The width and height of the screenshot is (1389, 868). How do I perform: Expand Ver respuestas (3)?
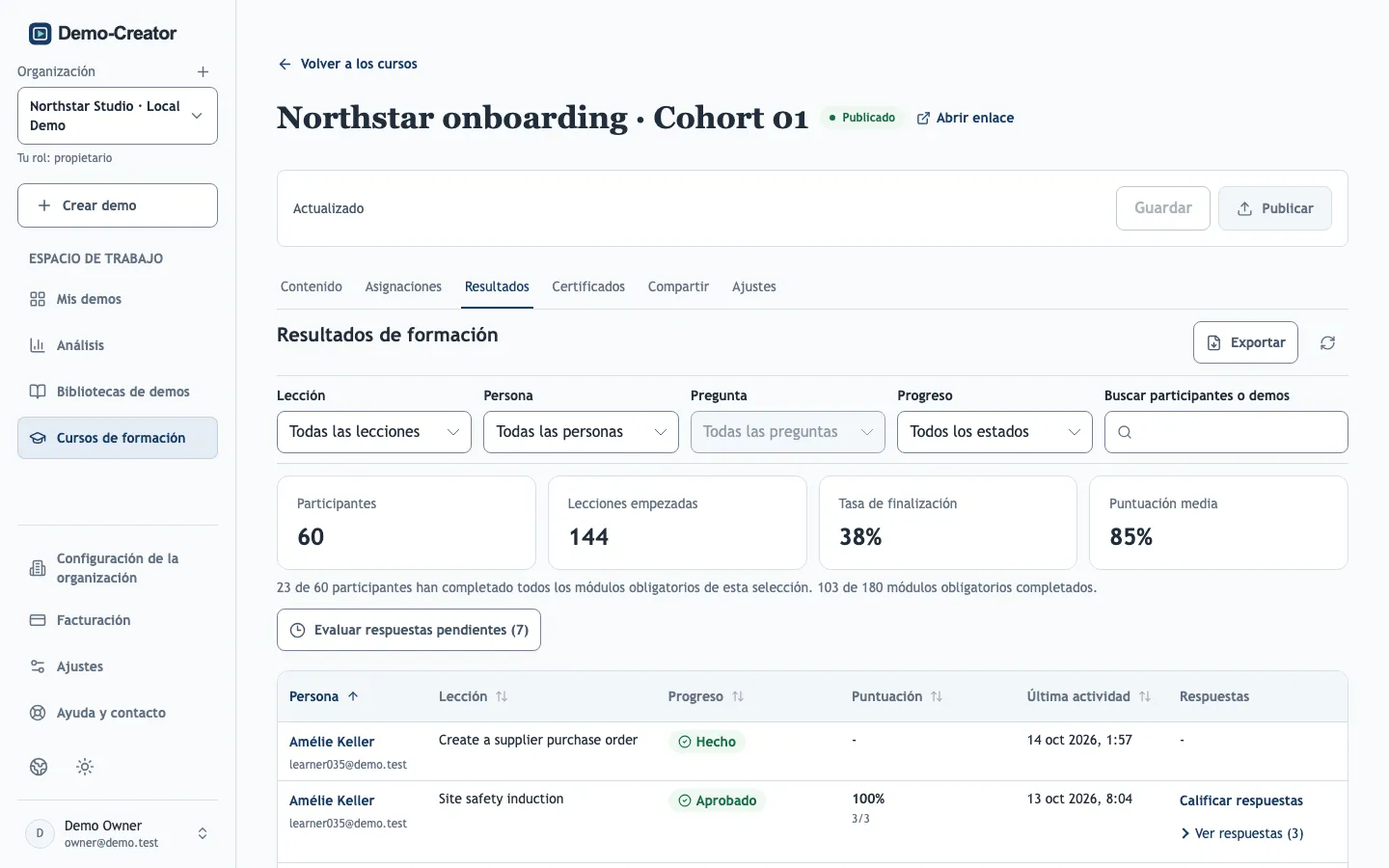(x=1241, y=833)
